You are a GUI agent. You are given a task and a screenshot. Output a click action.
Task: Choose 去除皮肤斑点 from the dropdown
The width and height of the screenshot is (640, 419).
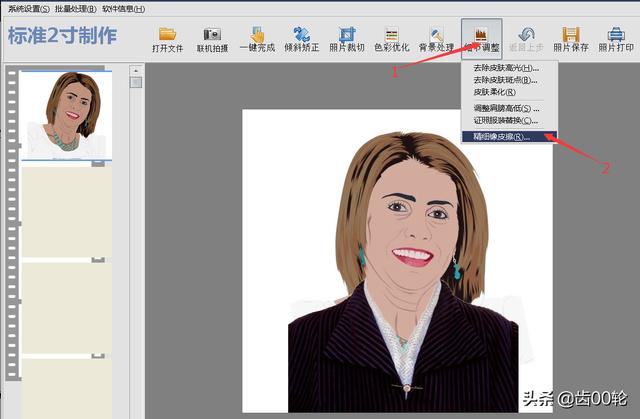pos(505,79)
